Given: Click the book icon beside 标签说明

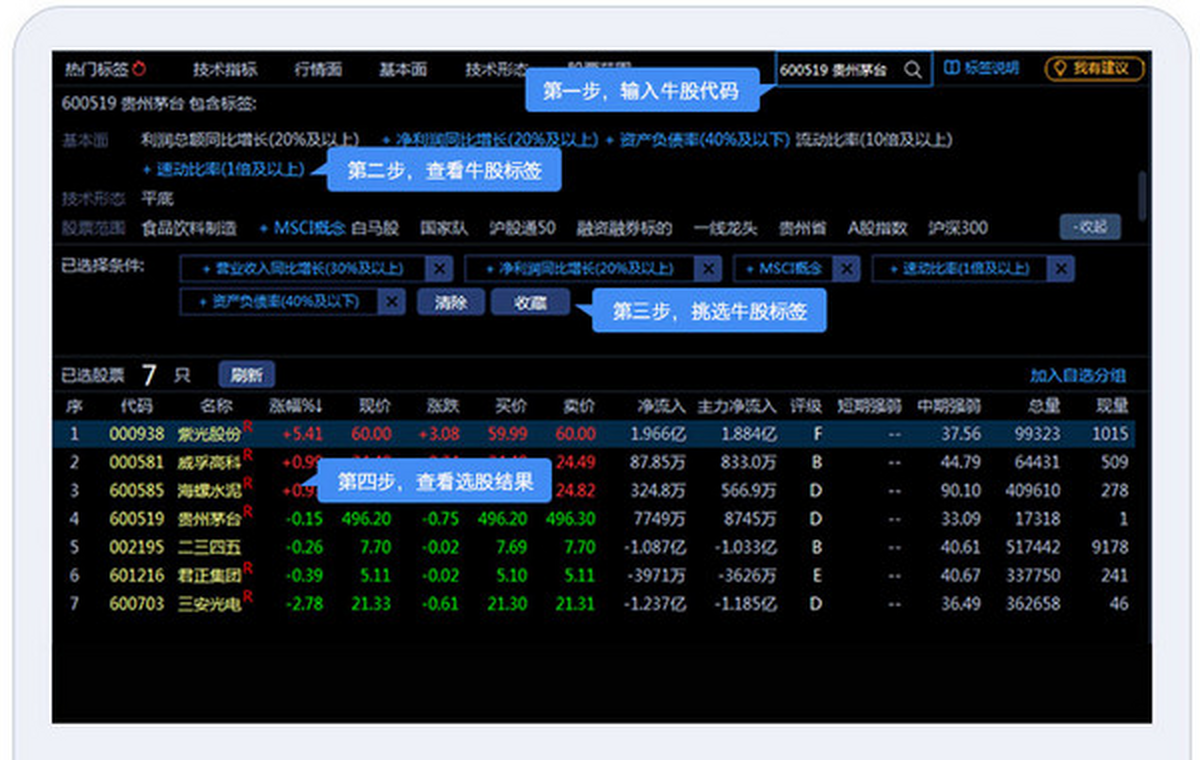Looking at the screenshot, I should 951,68.
